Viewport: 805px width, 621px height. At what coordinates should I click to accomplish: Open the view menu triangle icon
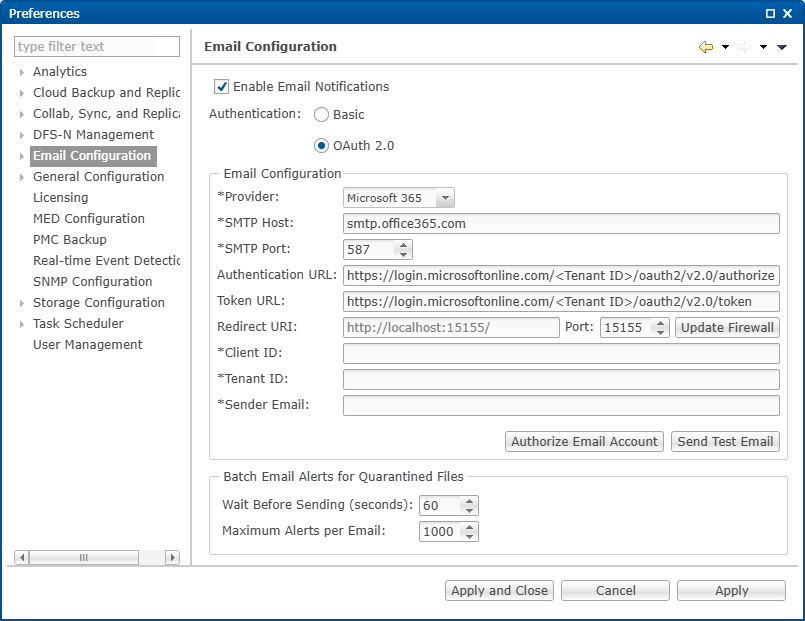click(x=782, y=47)
